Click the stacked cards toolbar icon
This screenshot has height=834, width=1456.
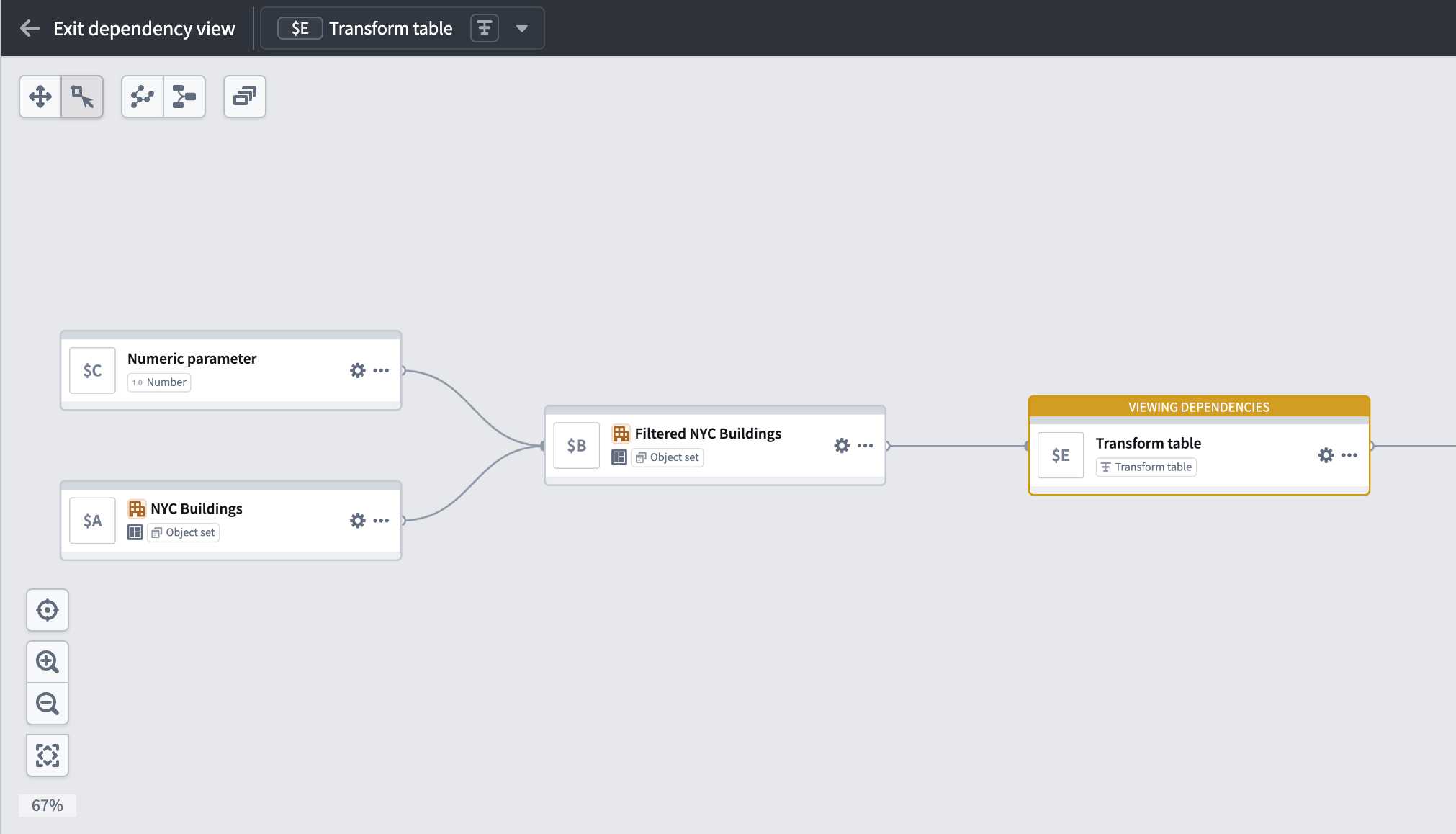click(x=245, y=96)
